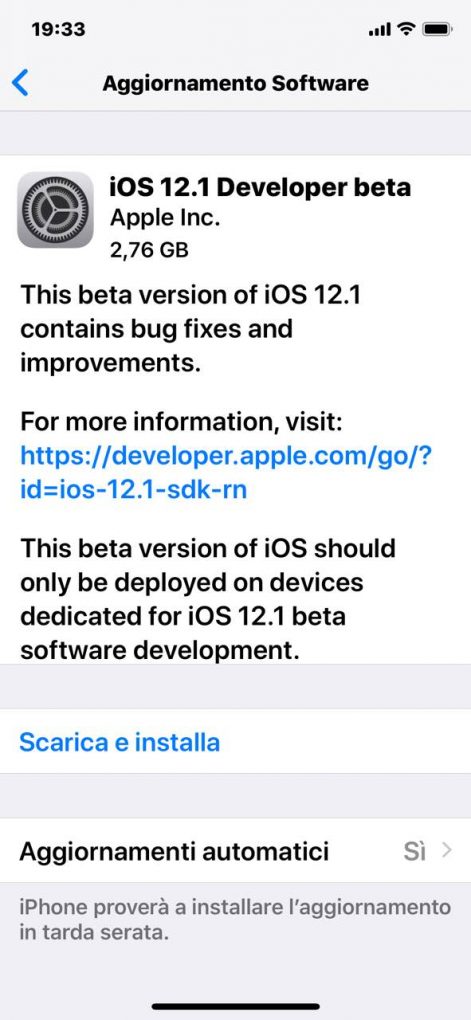Open Aggiornamenti automatici settings row
Screen dimensions: 471x1020
point(236,851)
